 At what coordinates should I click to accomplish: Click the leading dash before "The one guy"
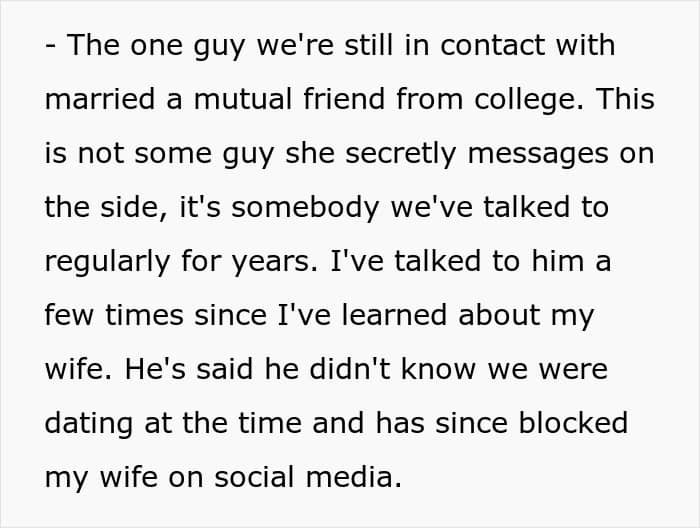tap(50, 47)
